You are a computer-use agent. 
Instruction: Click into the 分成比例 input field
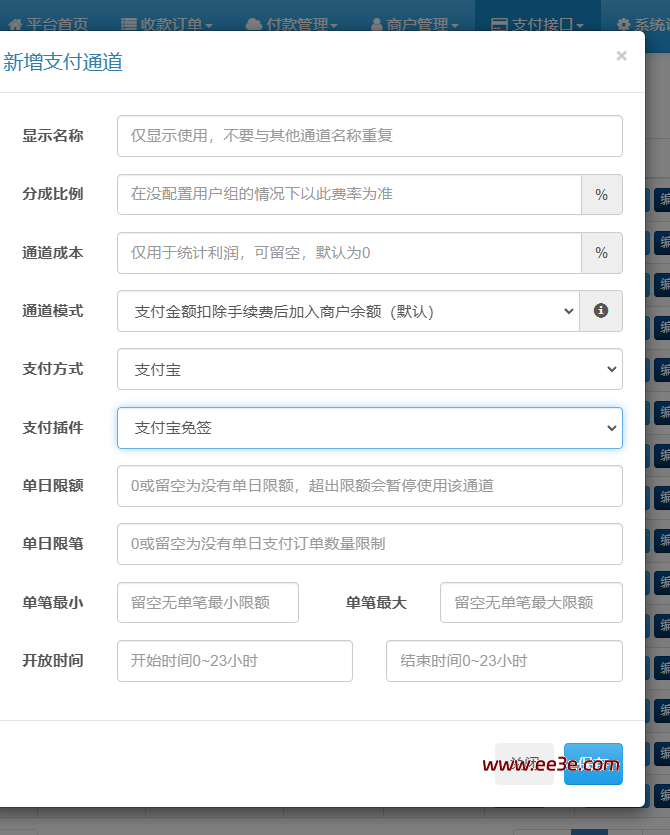tap(348, 194)
